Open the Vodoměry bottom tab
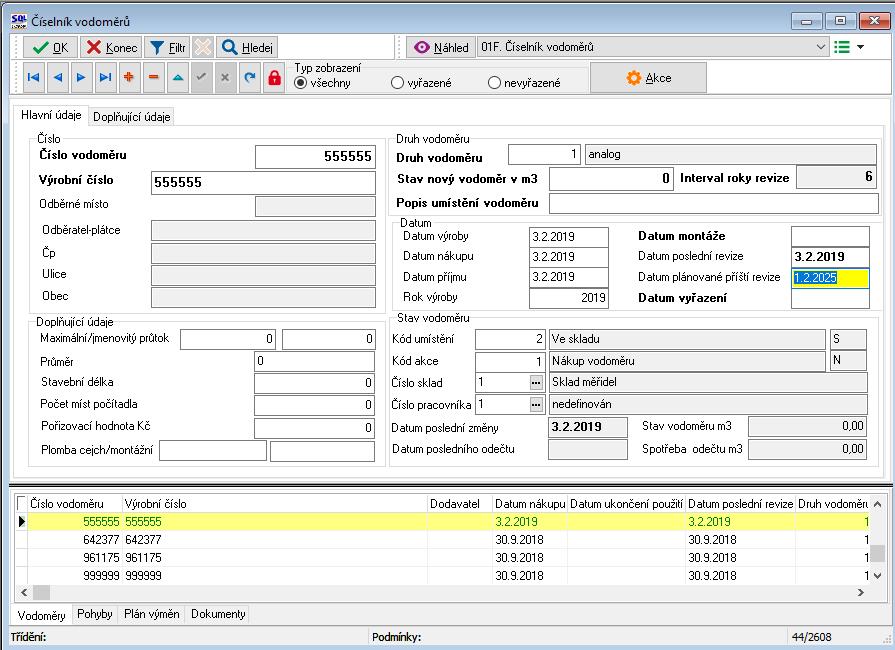The image size is (895, 650). (x=41, y=615)
